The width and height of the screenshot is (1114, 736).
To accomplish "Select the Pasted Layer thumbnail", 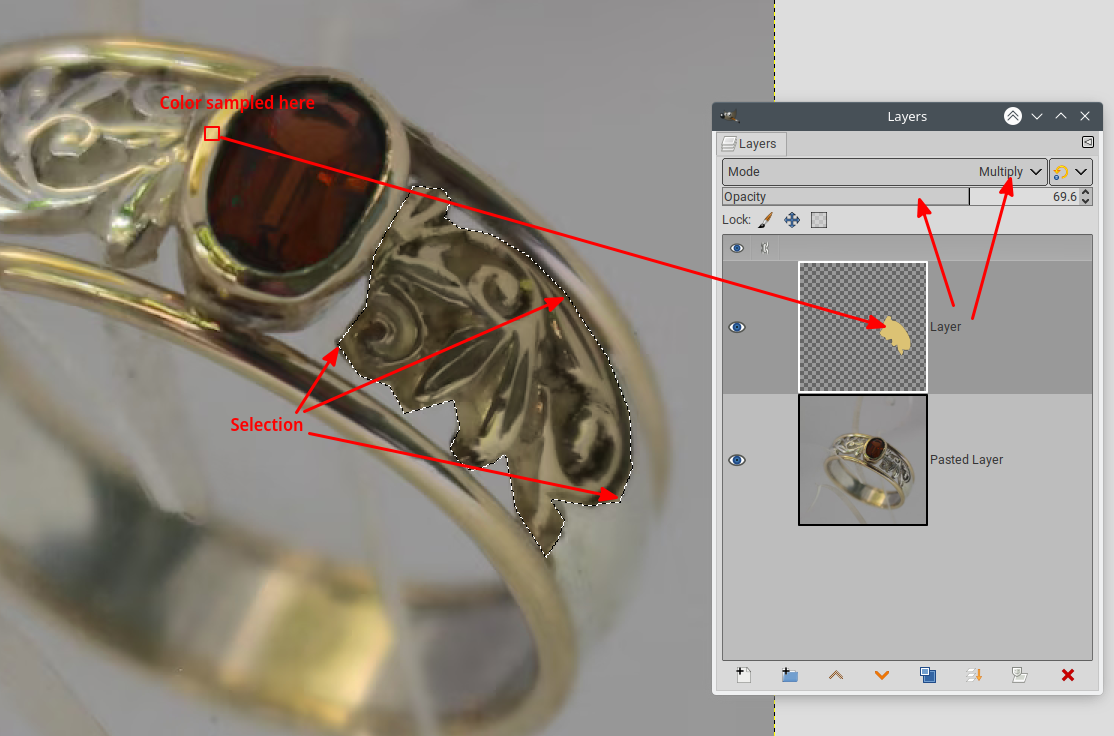I will 863,460.
